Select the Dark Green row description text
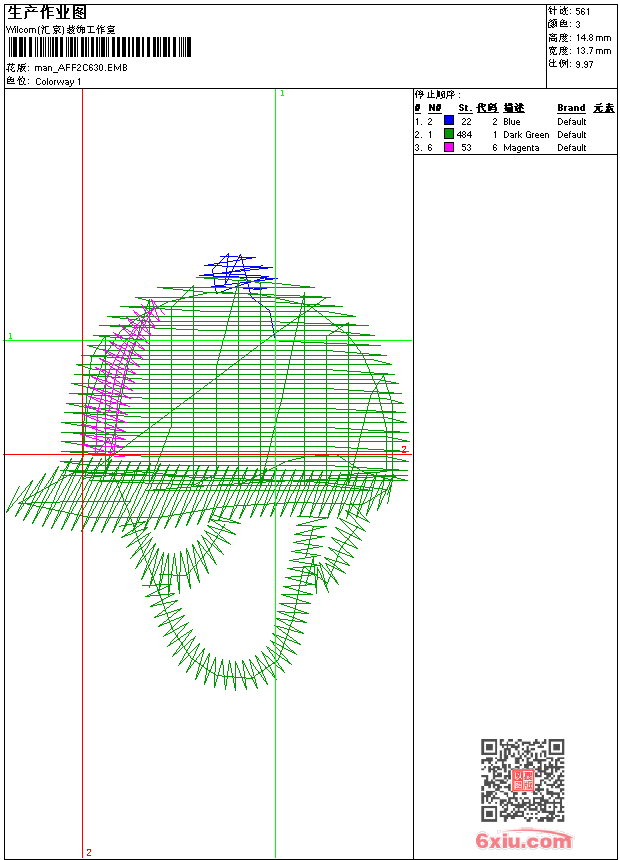This screenshot has width=620, height=860. pyautogui.click(x=526, y=135)
